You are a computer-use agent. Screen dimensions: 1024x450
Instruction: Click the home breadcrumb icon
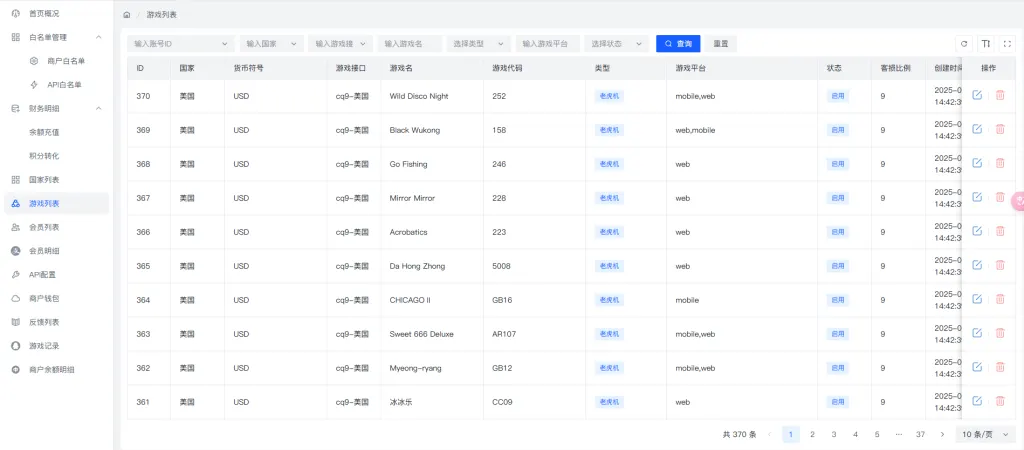point(127,14)
